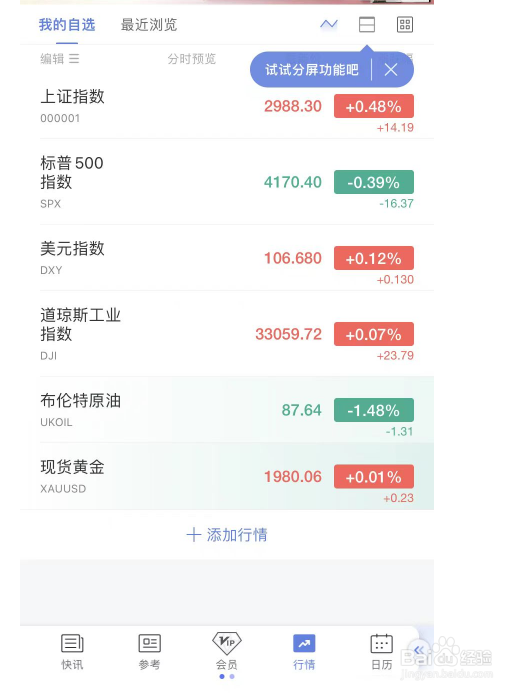Open the 美元指数 DXY quote row
The width and height of the screenshot is (523, 693).
pos(227,258)
